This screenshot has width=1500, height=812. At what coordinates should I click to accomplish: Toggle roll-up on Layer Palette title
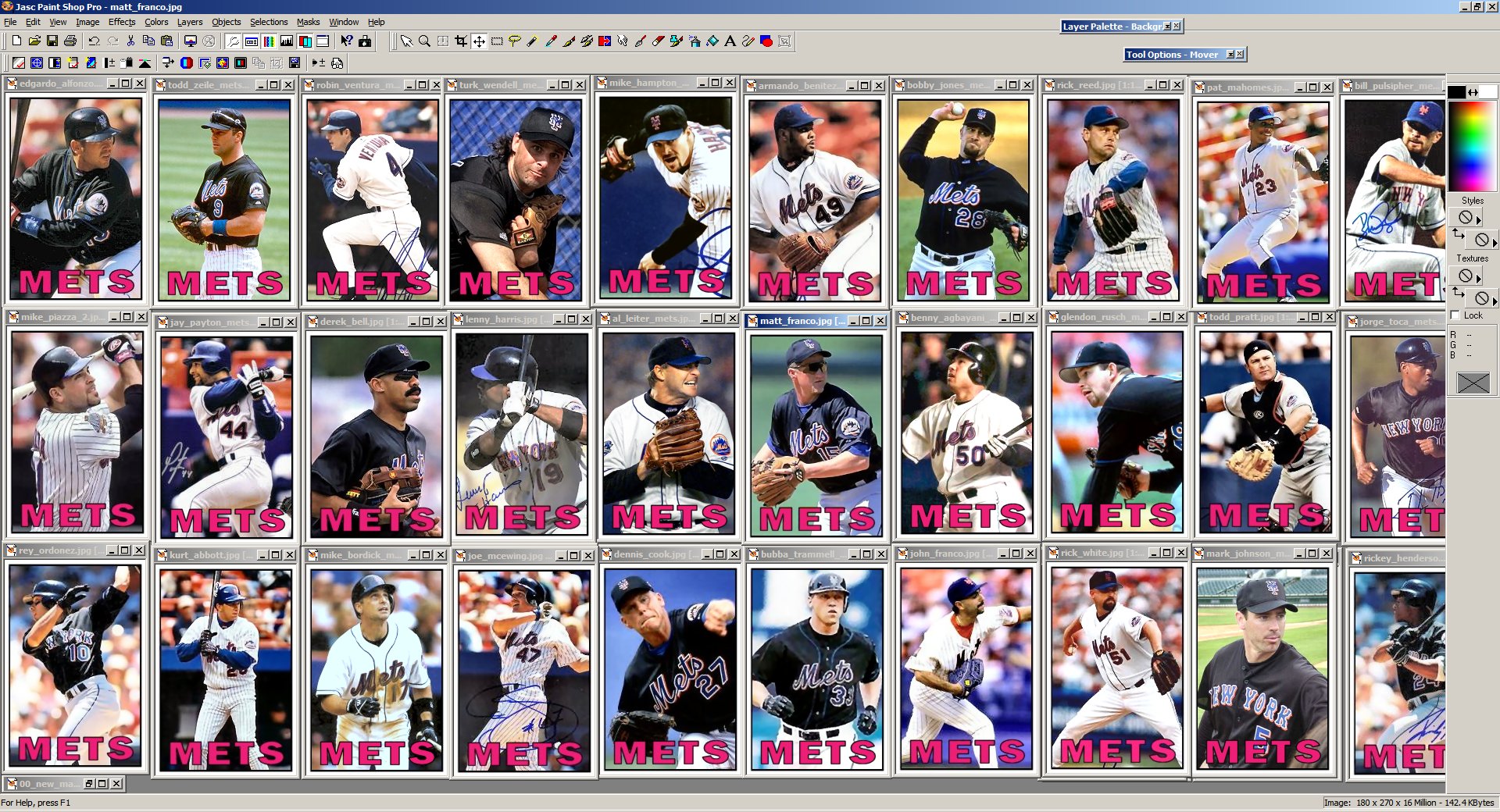1167,26
